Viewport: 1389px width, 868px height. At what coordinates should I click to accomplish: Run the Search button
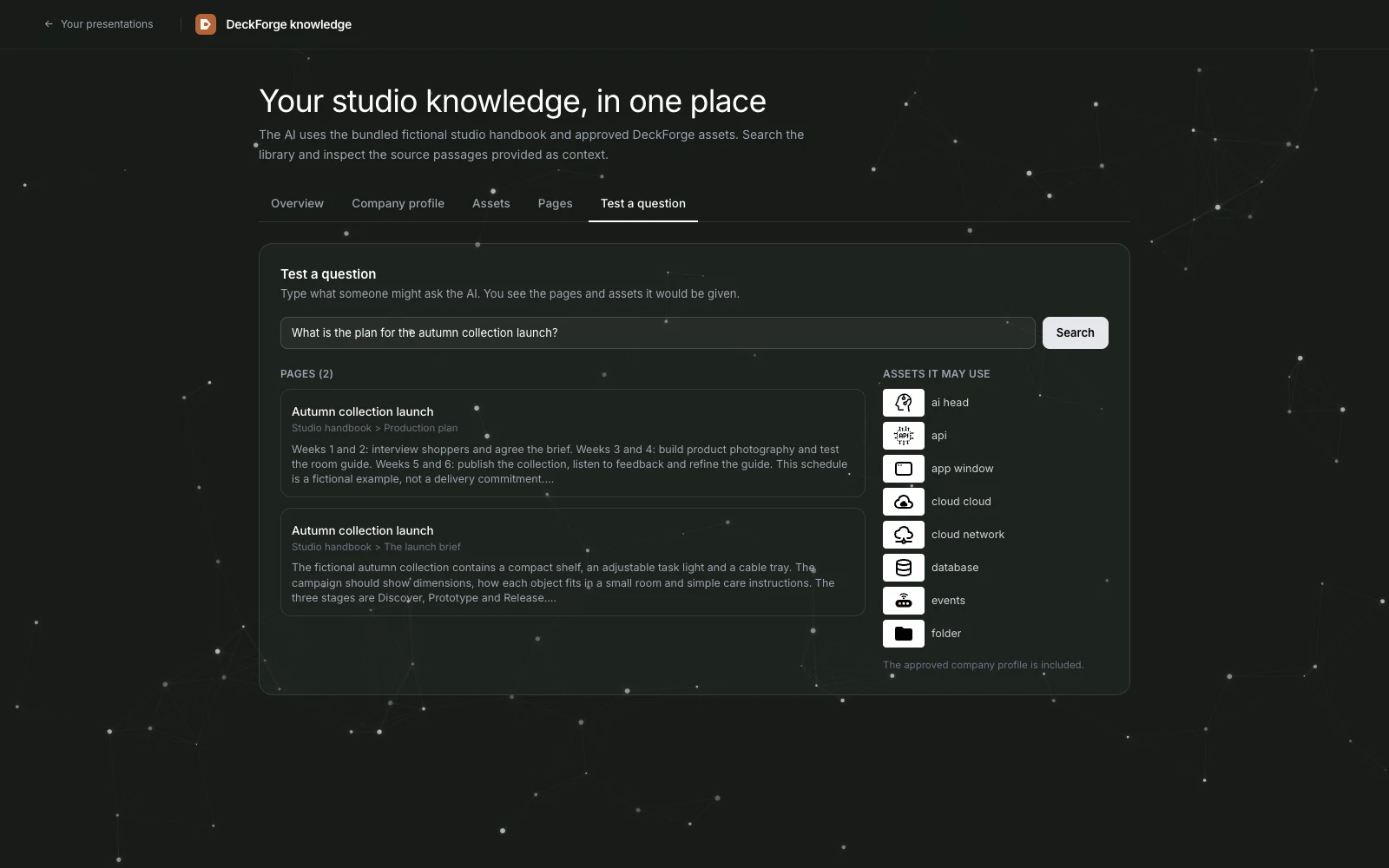point(1075,332)
